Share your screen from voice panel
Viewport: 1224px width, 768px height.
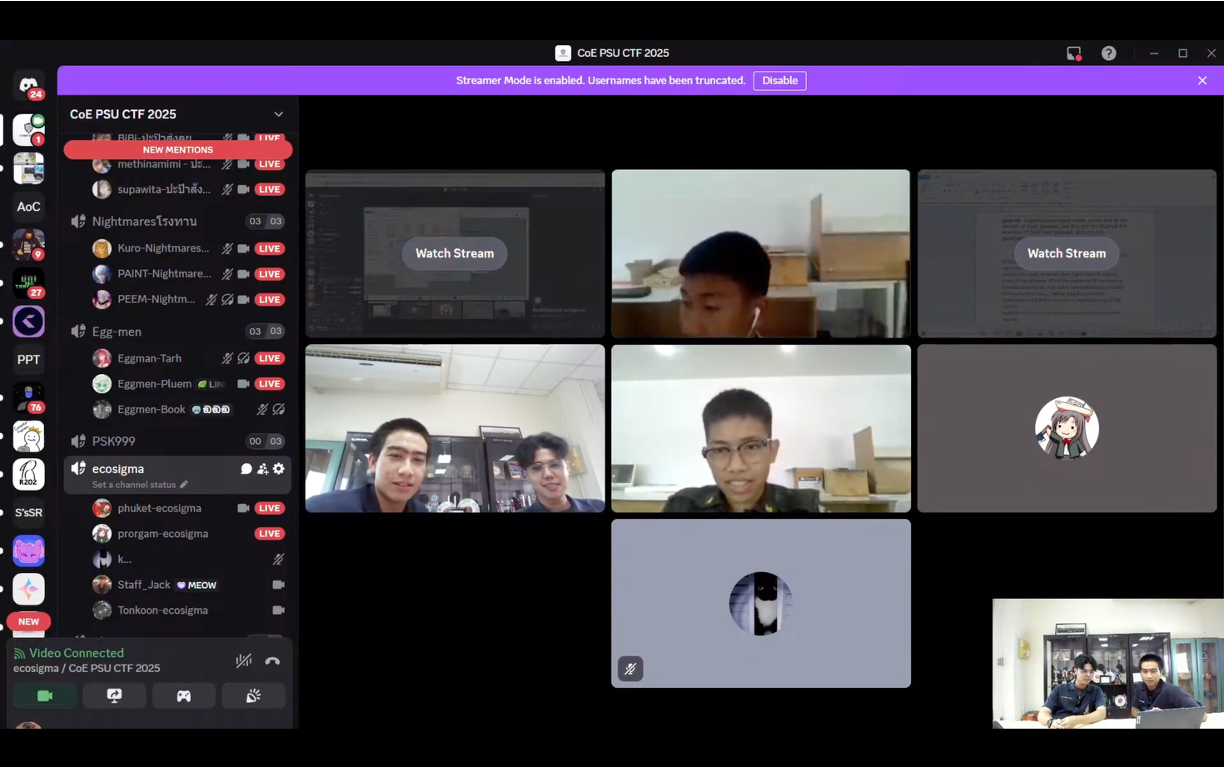click(x=114, y=696)
